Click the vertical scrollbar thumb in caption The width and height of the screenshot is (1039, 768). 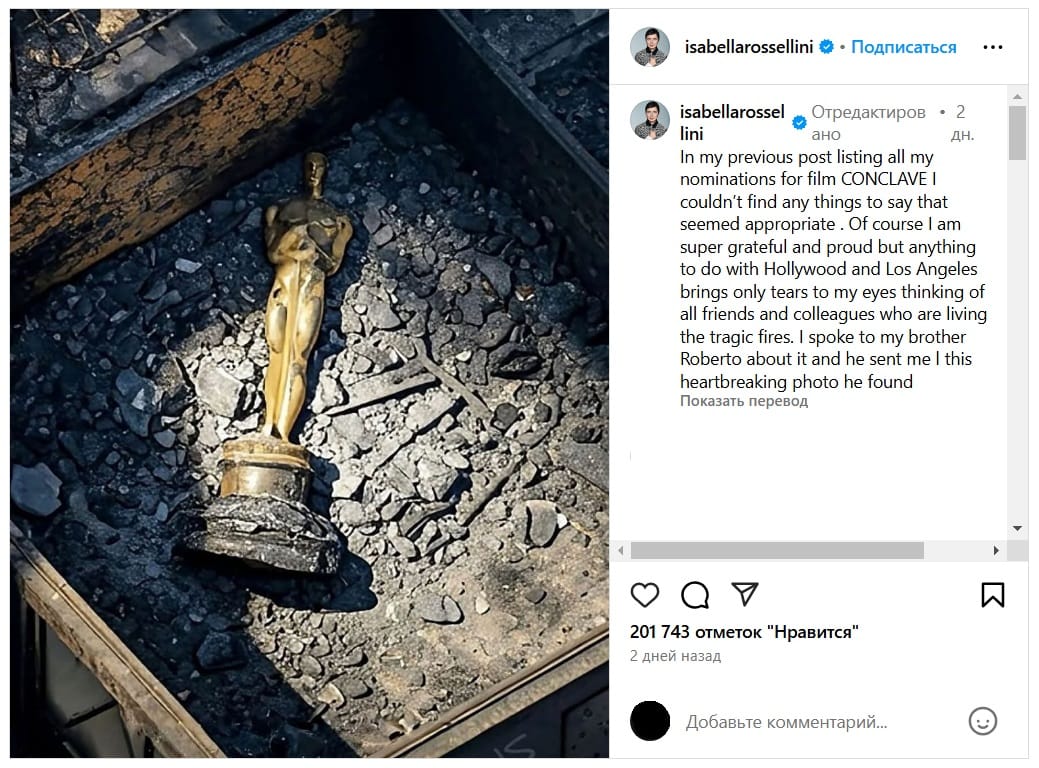pos(1018,133)
